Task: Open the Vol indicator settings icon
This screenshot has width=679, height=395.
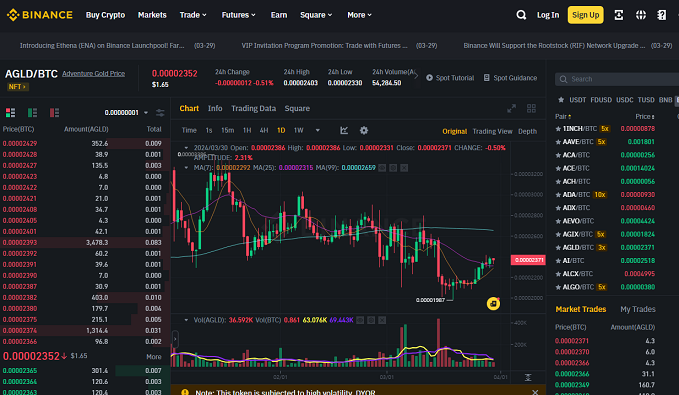Action: coord(371,320)
